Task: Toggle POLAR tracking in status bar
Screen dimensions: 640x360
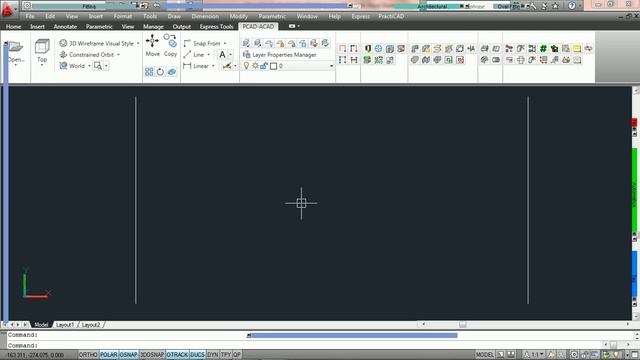Action: click(x=109, y=355)
